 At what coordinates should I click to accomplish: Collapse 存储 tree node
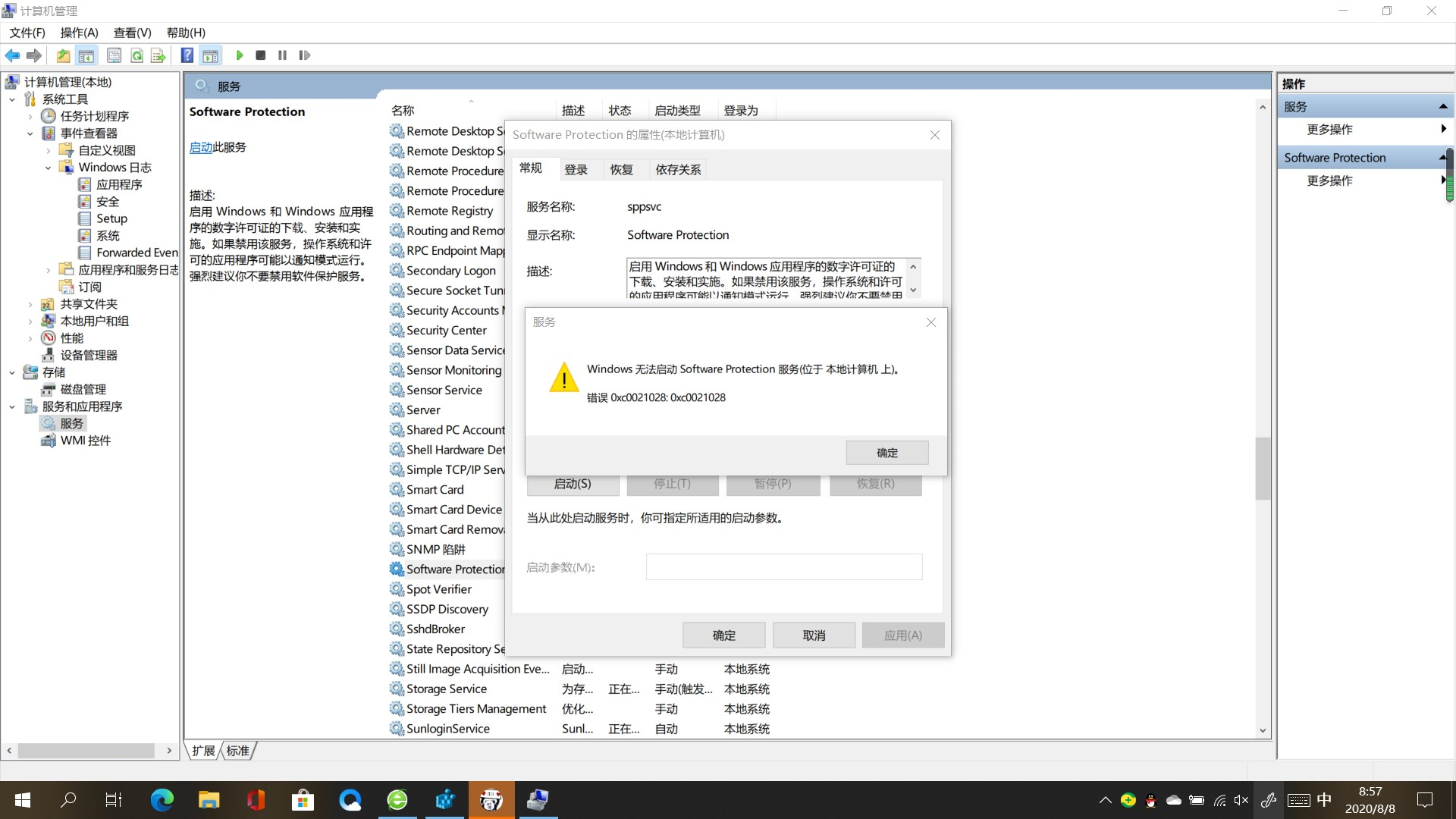(12, 372)
